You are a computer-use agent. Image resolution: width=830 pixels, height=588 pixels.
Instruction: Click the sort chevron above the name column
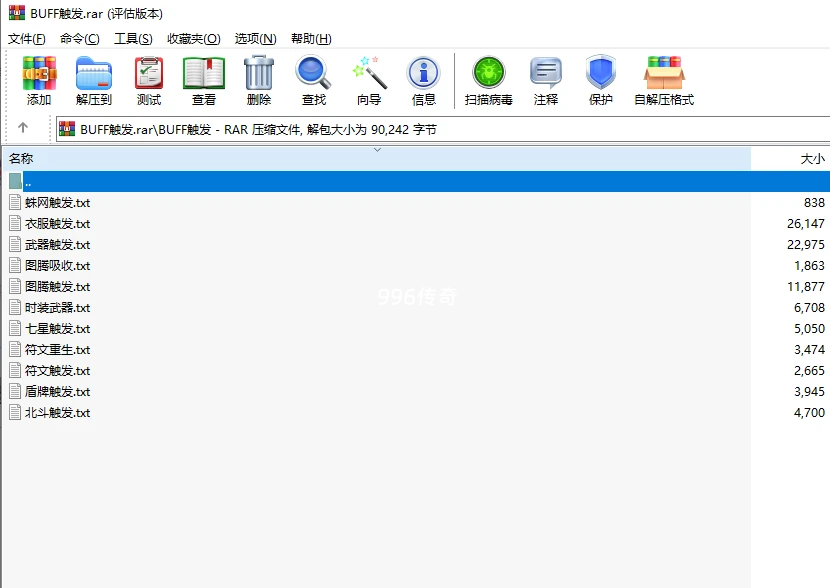[377, 150]
